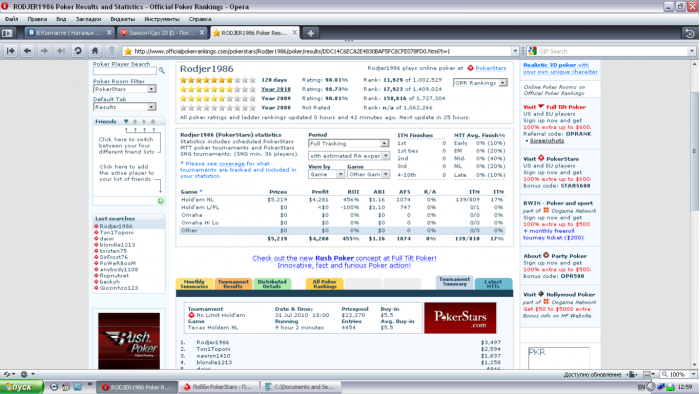The image size is (700, 394).
Task: Click Ton1Toponi in Last searches
Action: (116, 232)
